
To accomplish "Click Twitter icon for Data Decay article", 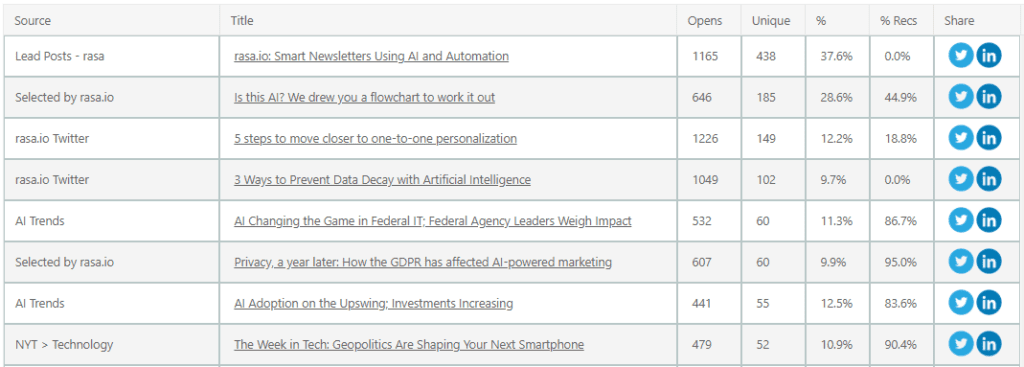I will click(961, 180).
